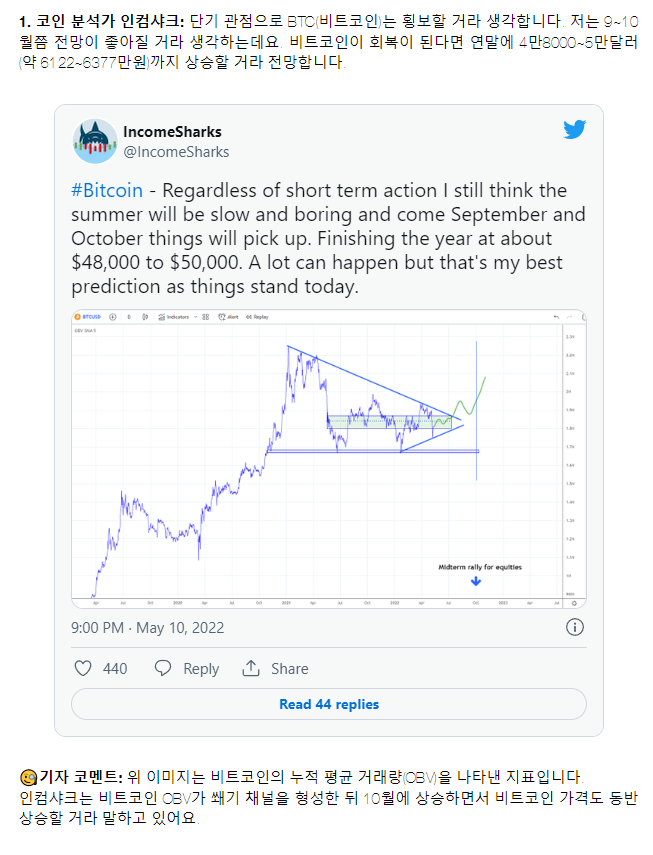The width and height of the screenshot is (653, 855).
Task: Open the tweet info circle icon
Action: coord(575,627)
